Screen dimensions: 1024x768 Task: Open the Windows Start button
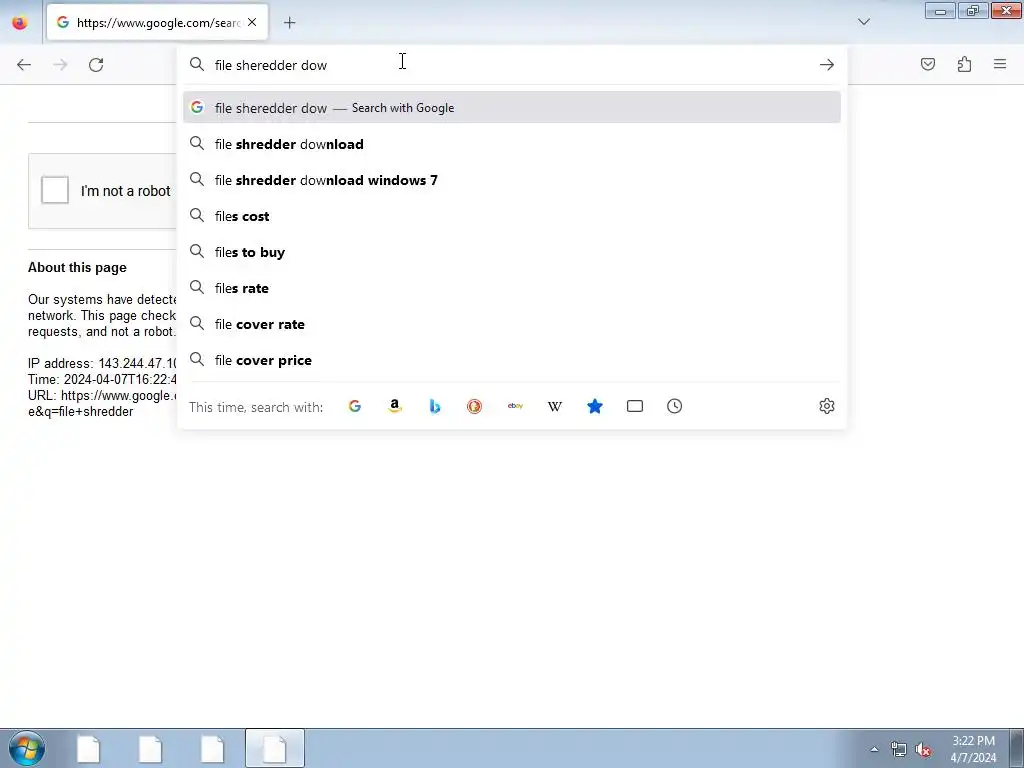click(27, 748)
